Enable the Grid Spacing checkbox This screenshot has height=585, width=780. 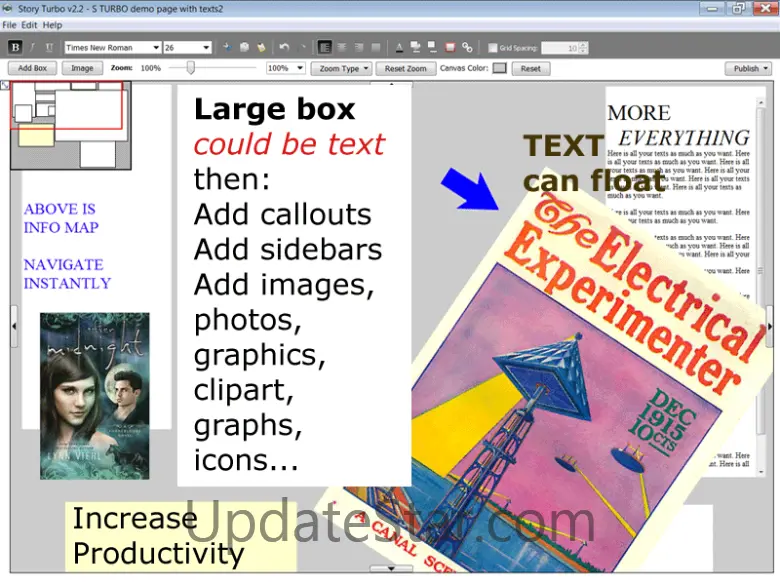pos(492,48)
